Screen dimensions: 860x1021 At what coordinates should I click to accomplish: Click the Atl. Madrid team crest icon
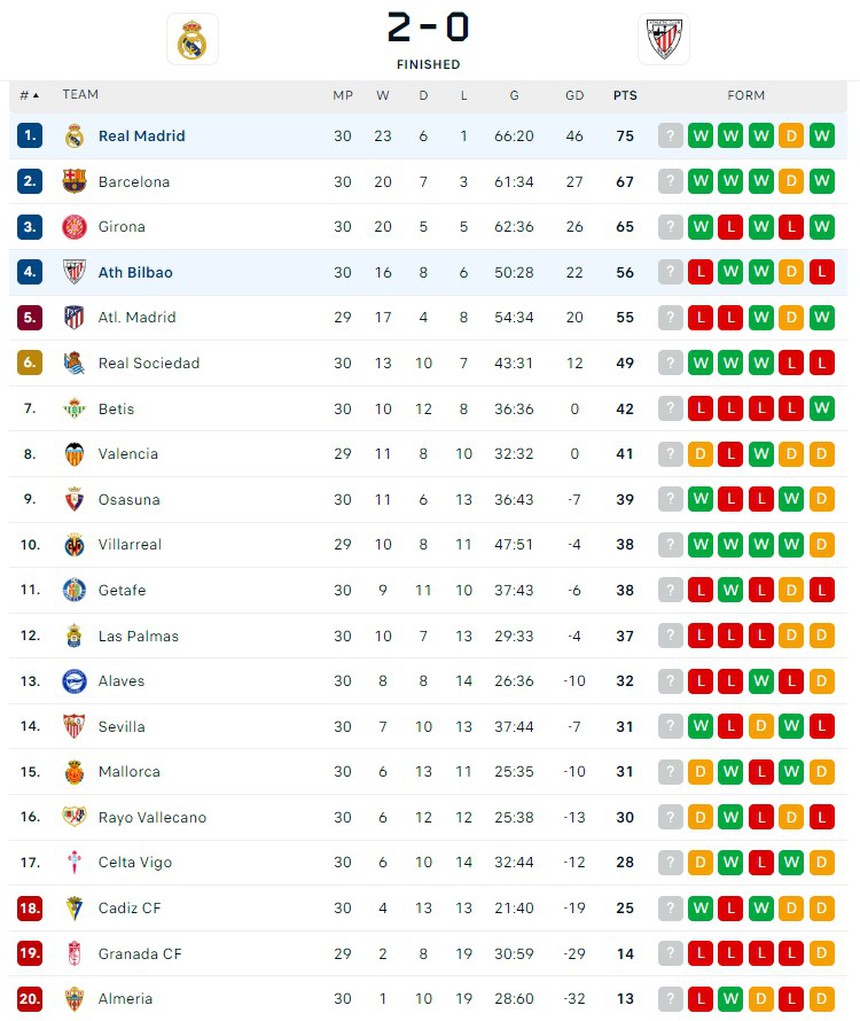74,317
